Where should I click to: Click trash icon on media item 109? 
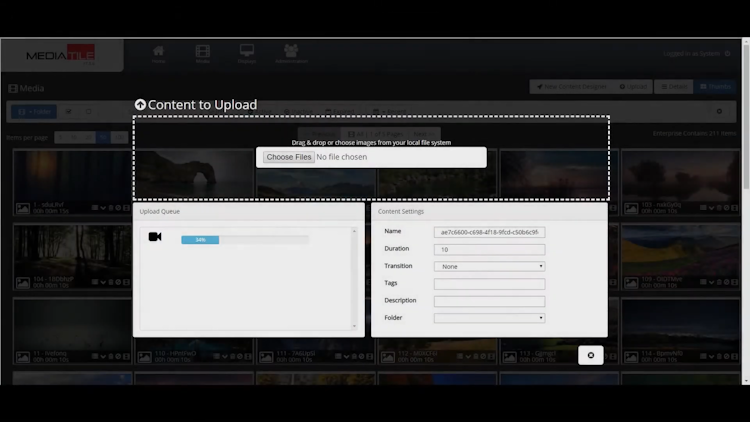(719, 282)
